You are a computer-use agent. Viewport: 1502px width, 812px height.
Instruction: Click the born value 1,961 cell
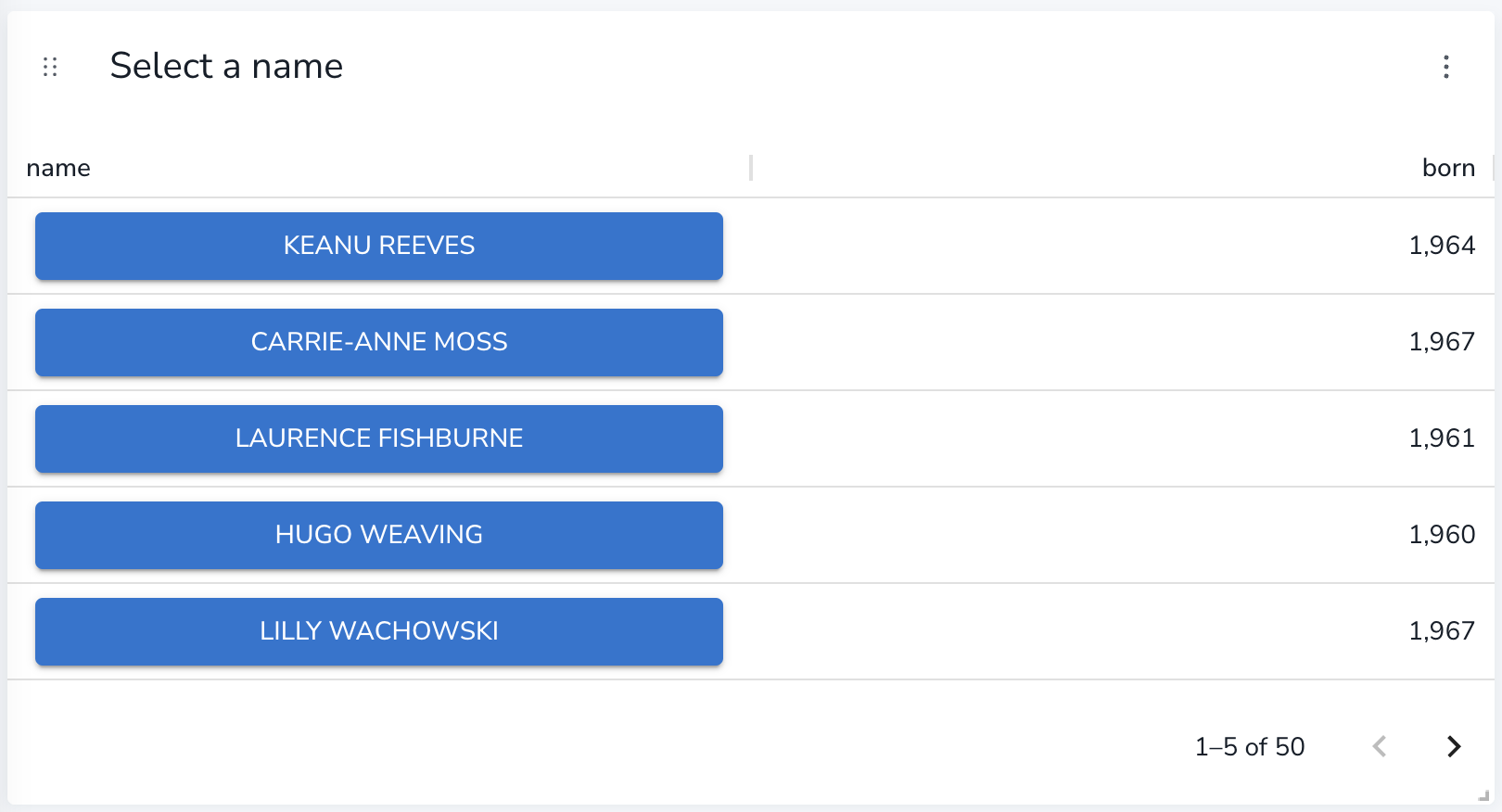tap(1442, 438)
